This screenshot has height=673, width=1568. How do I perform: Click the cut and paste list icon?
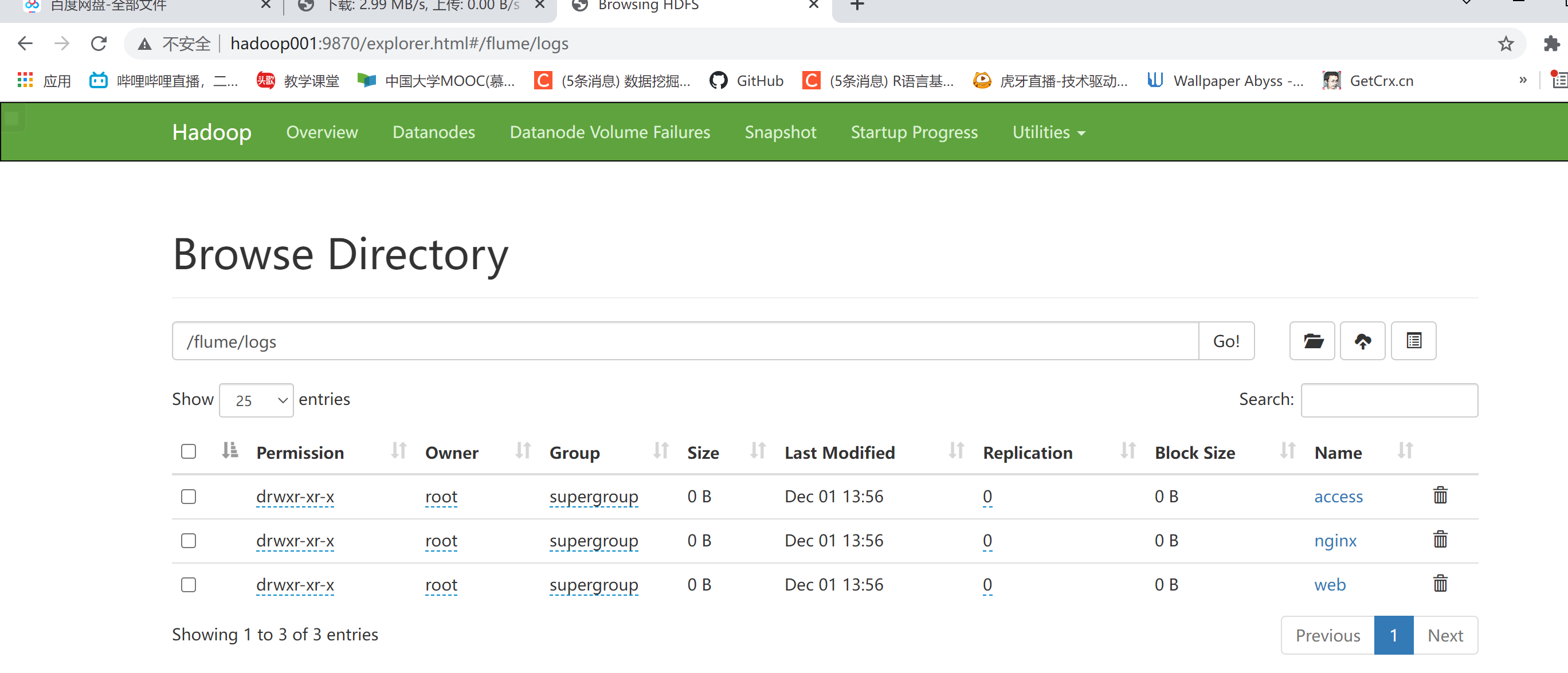click(1413, 341)
